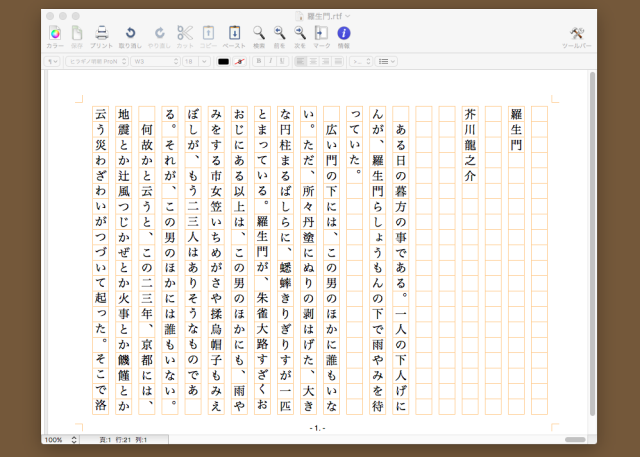Expand the font size 18 dropdown arrow
The width and height of the screenshot is (640, 457).
click(204, 62)
